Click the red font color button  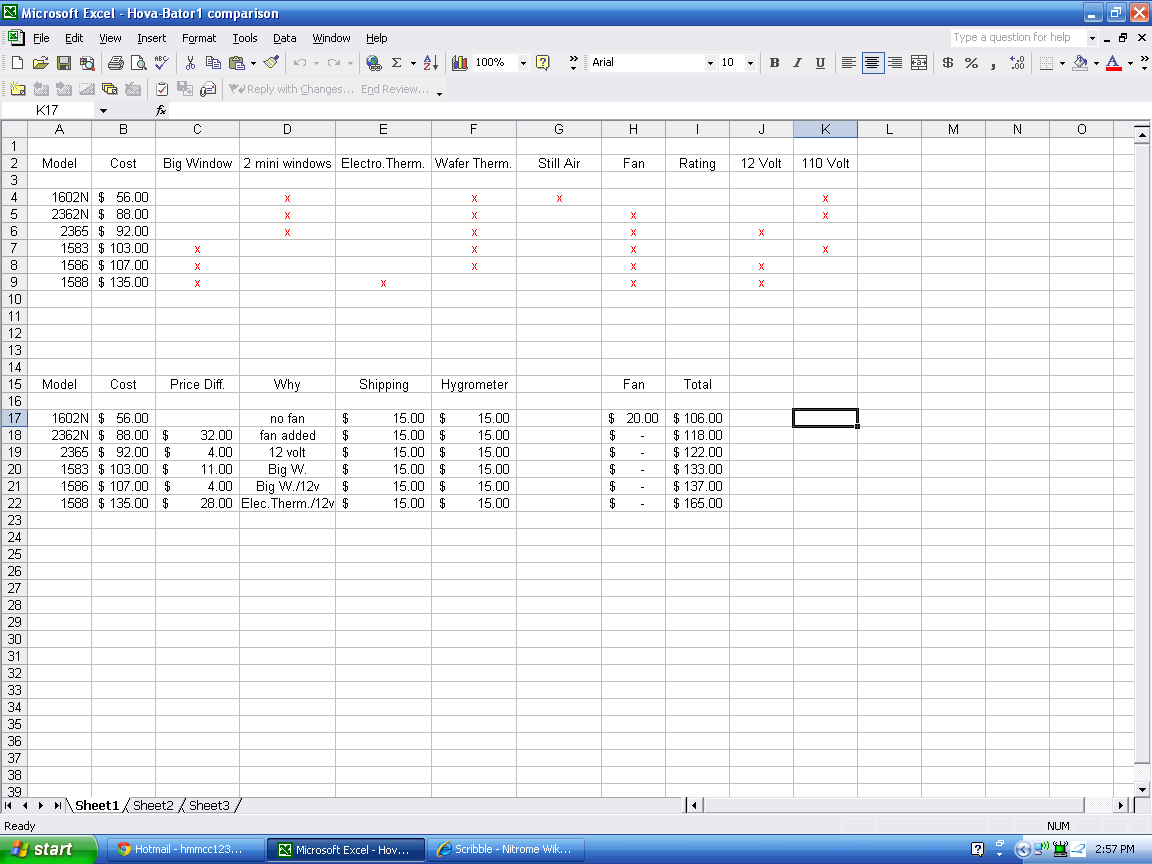coord(1112,63)
